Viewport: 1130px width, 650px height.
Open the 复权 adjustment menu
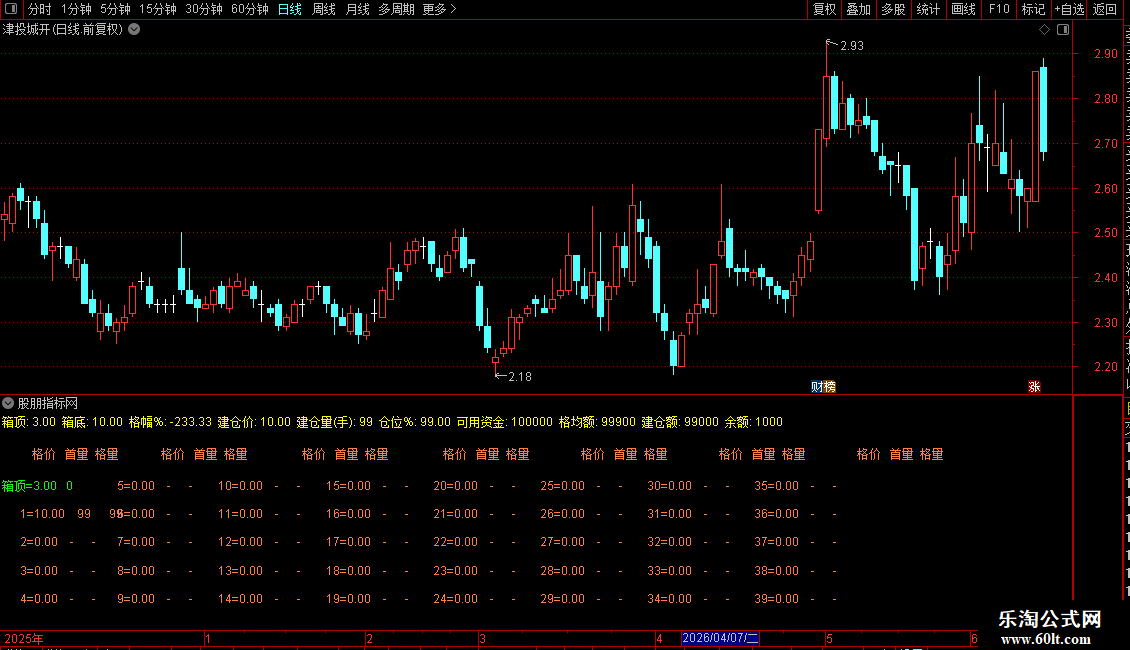pyautogui.click(x=824, y=9)
